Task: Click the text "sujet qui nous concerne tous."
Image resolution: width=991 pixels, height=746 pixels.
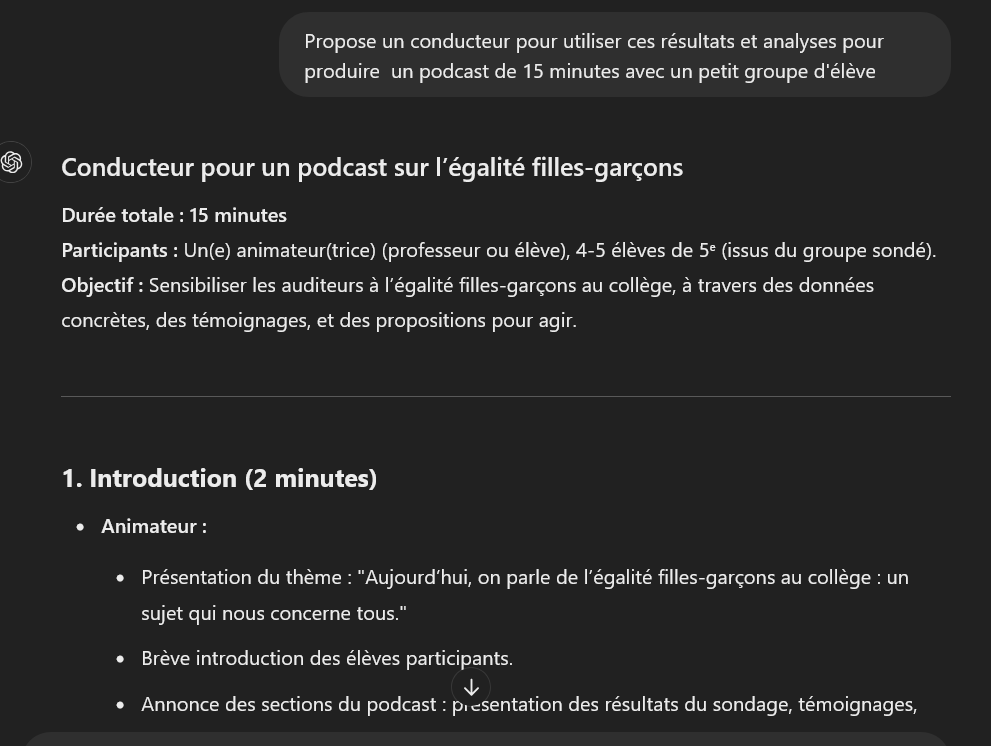Action: (x=274, y=613)
